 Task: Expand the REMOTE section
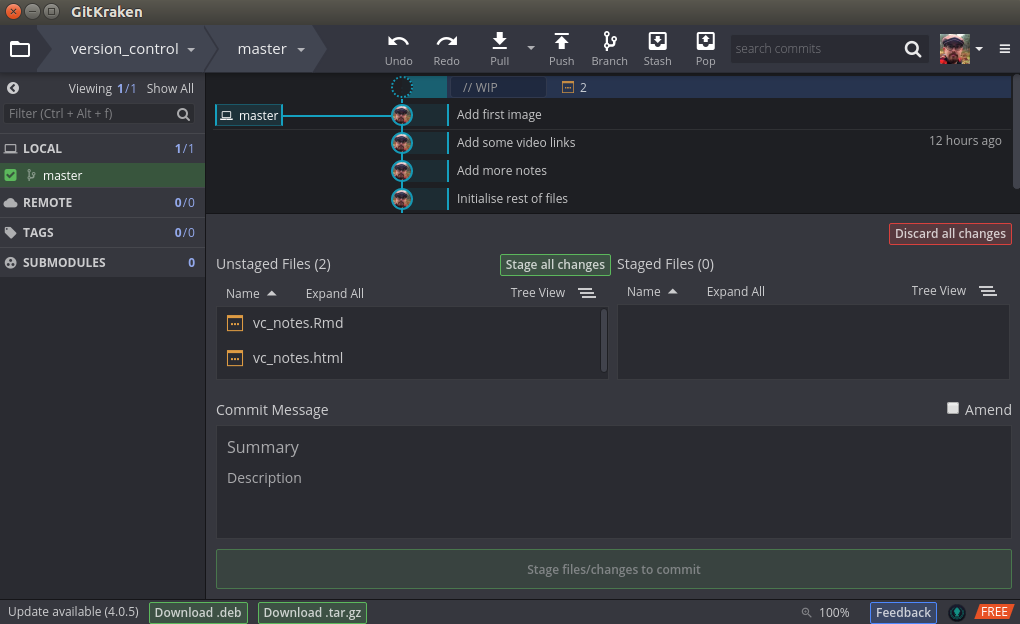pyautogui.click(x=102, y=202)
